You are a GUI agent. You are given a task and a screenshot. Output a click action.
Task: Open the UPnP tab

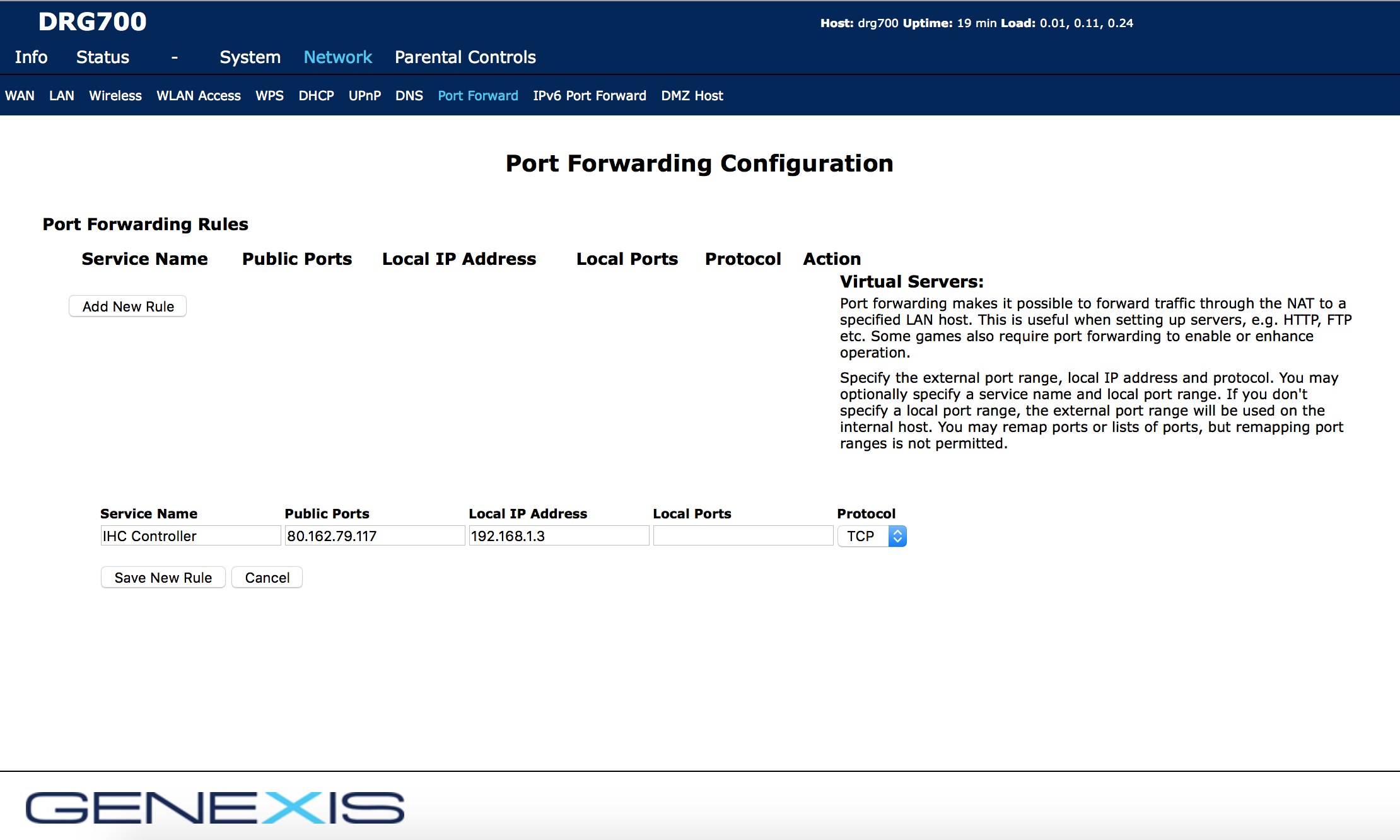point(365,96)
